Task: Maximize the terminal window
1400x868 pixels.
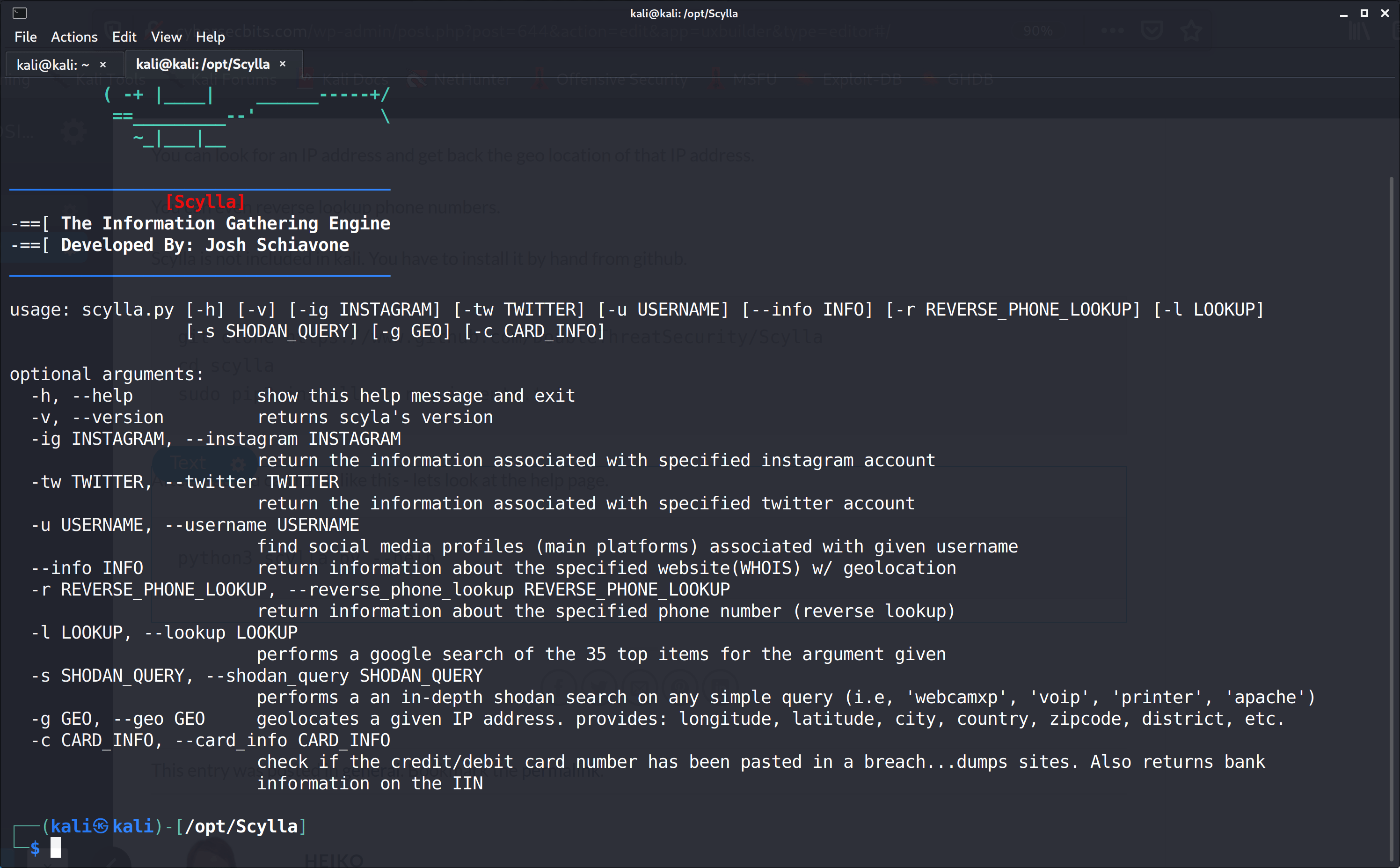Action: tap(1364, 13)
